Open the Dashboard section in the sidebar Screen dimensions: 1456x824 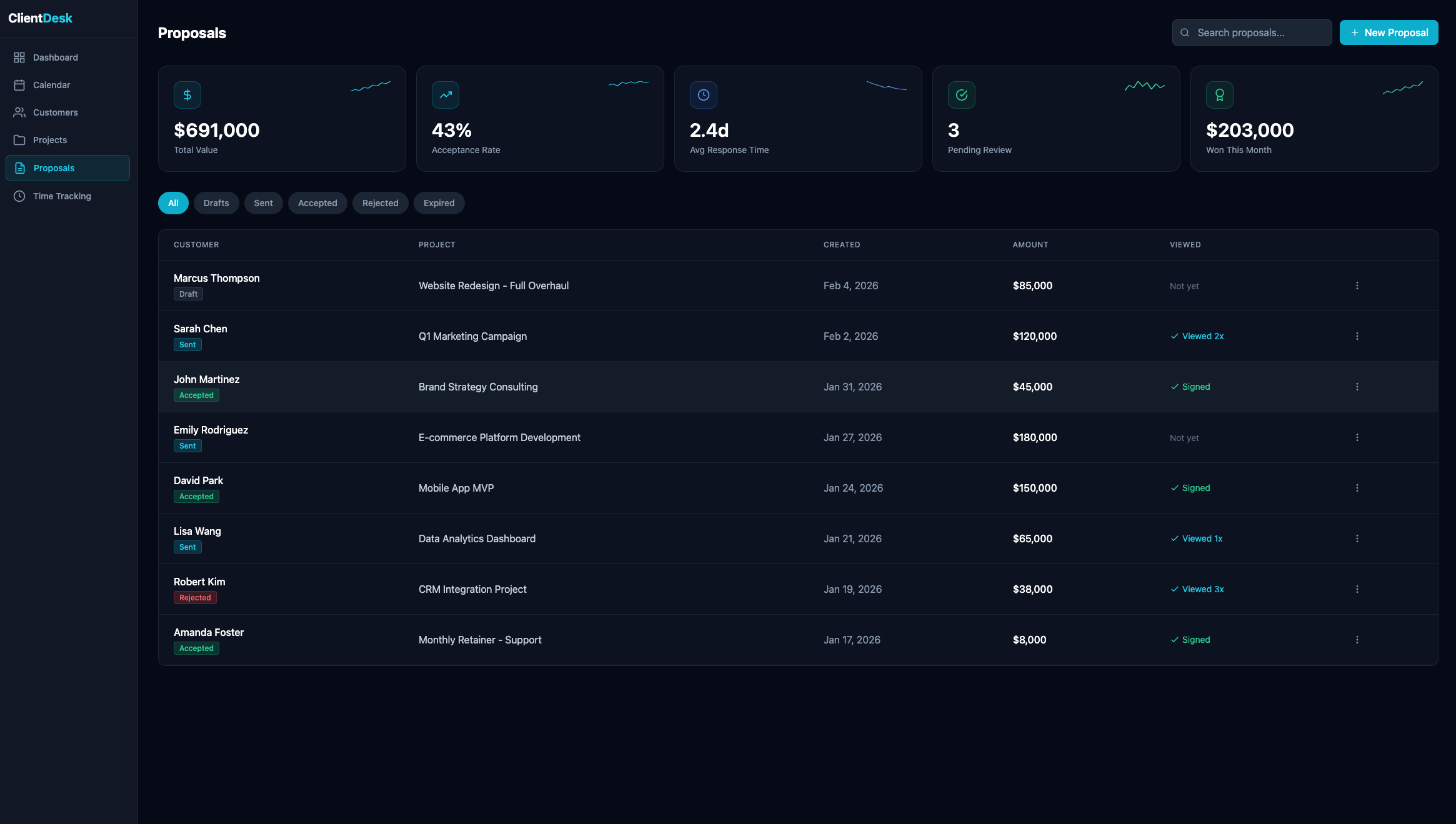[55, 57]
